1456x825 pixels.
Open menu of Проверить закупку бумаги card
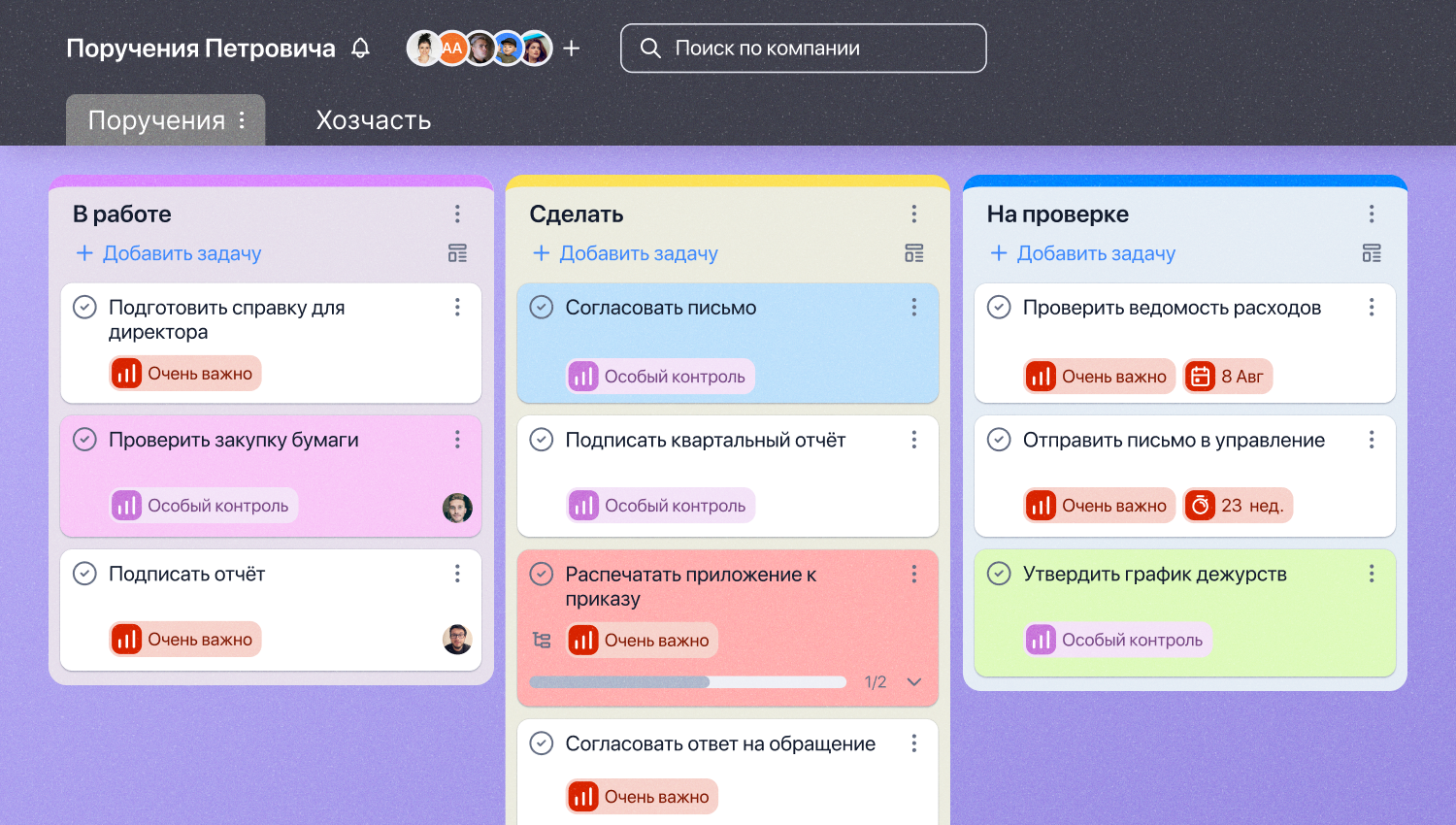[457, 440]
